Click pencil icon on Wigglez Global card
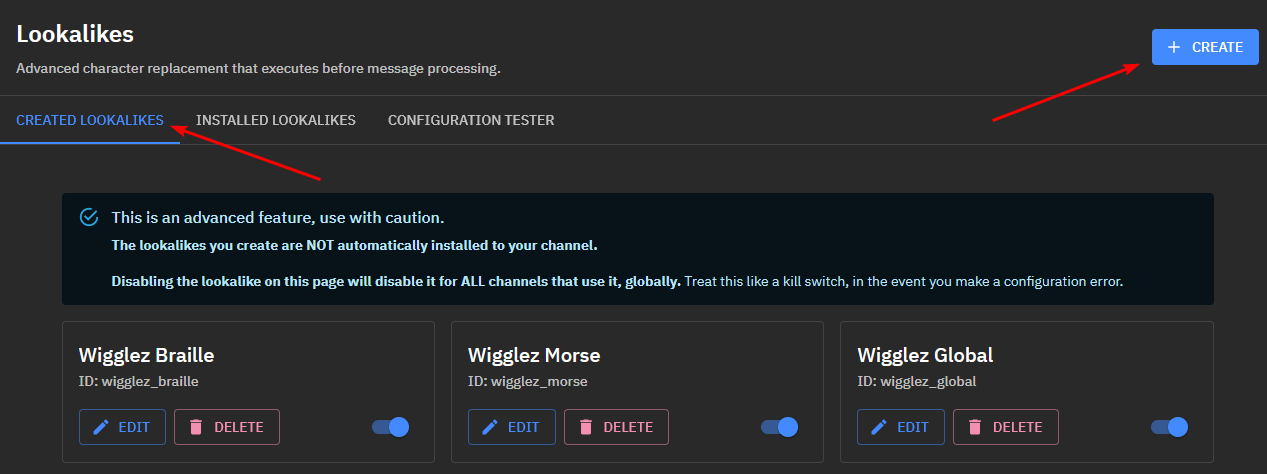 (879, 427)
